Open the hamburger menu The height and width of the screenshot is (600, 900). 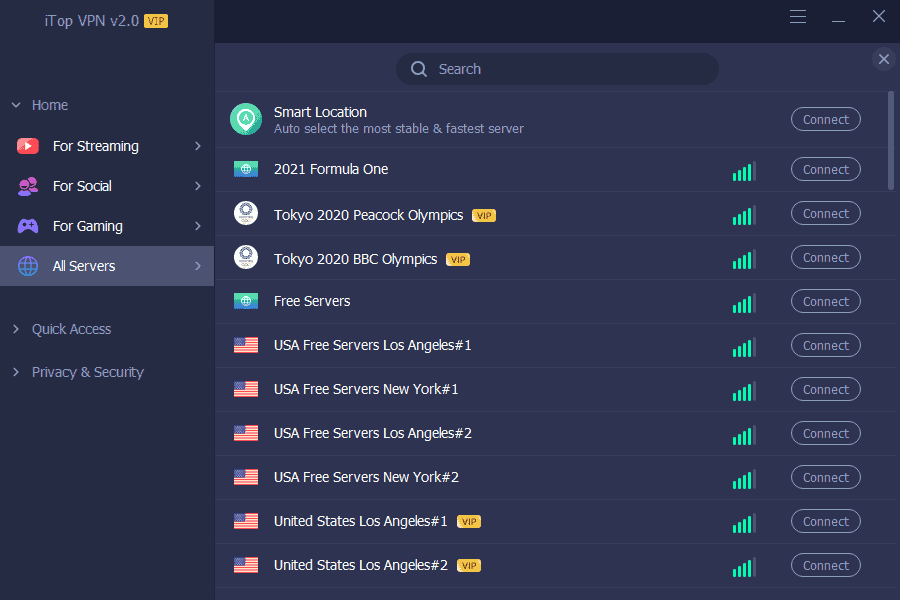(797, 16)
